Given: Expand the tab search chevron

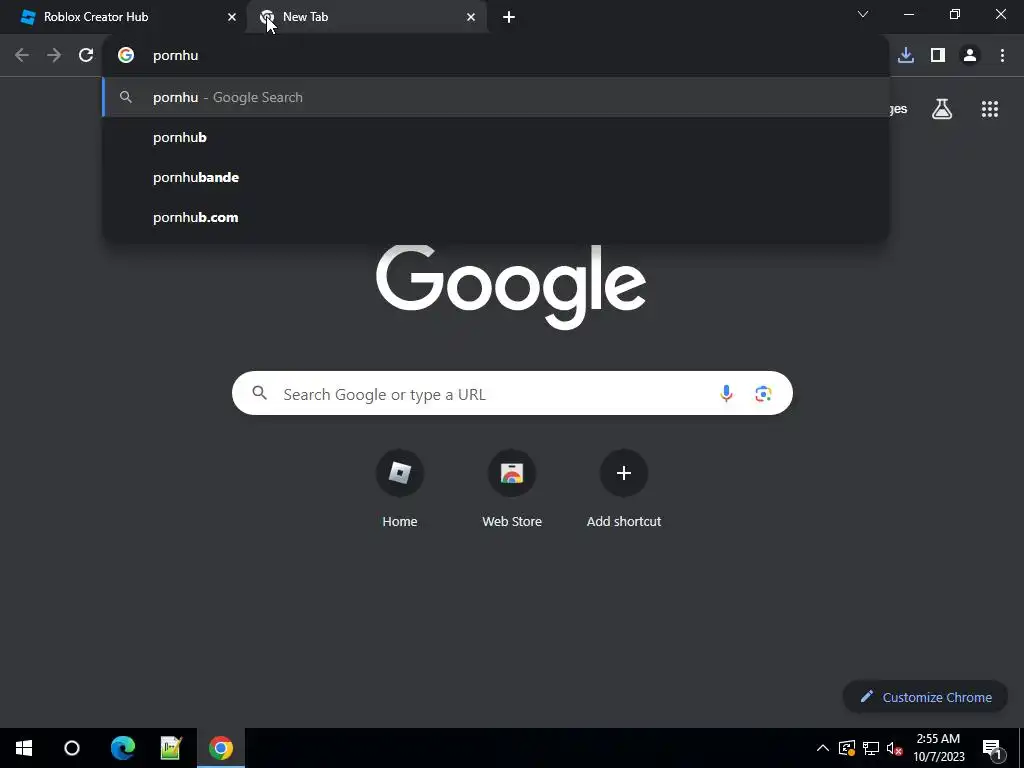Looking at the screenshot, I should click(863, 14).
